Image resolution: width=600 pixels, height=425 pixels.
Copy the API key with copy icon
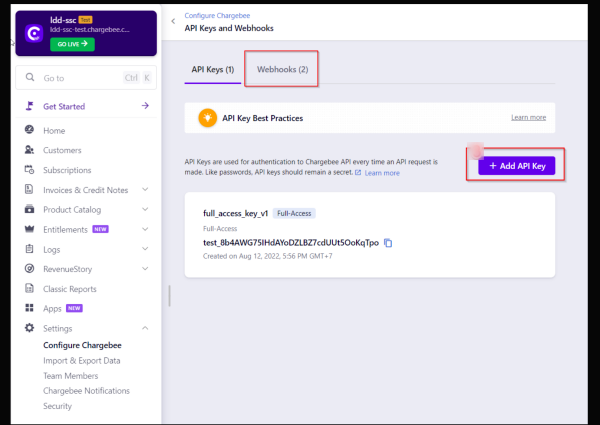(388, 243)
